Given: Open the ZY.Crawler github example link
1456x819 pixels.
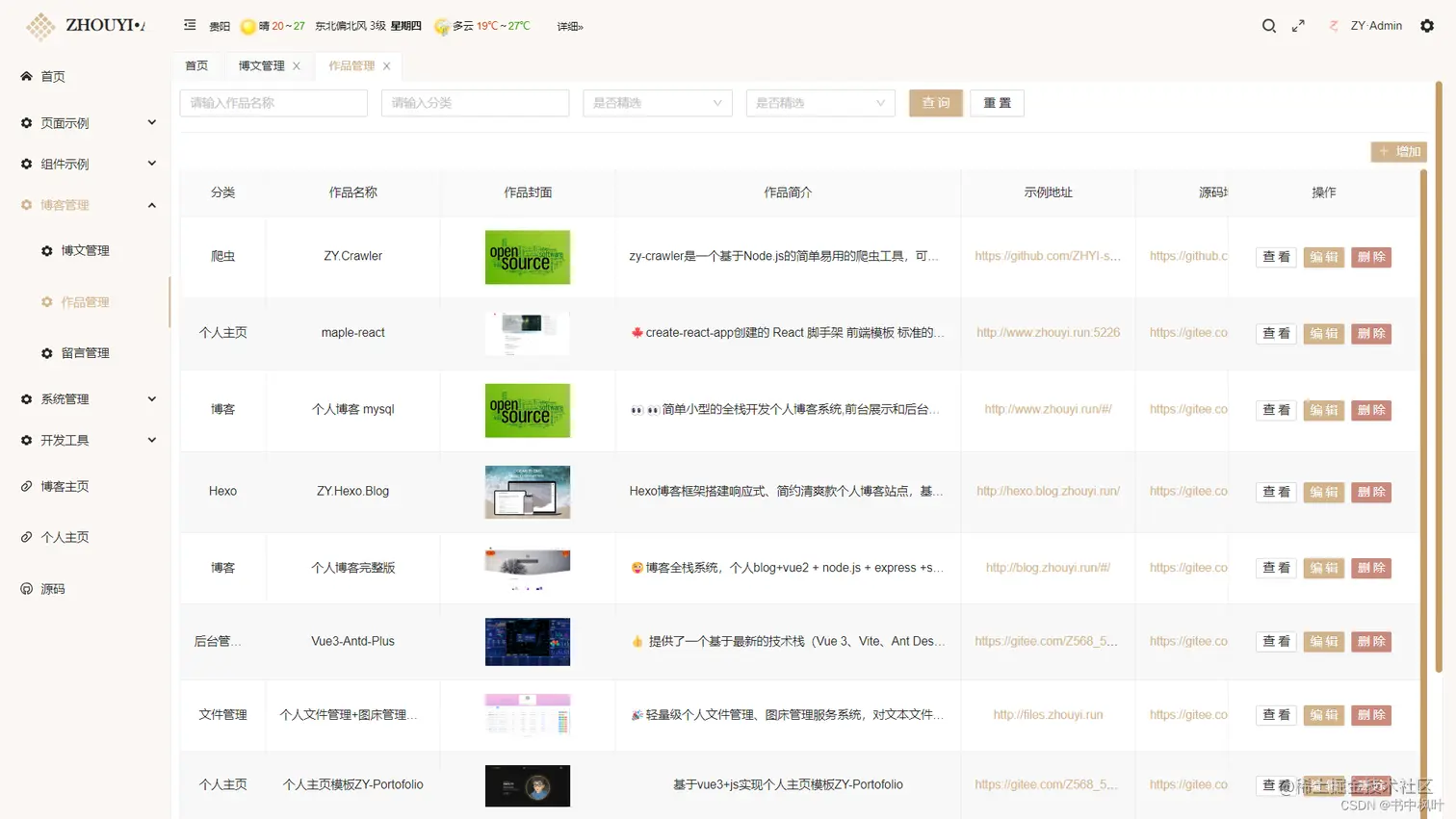Looking at the screenshot, I should 1048,256.
